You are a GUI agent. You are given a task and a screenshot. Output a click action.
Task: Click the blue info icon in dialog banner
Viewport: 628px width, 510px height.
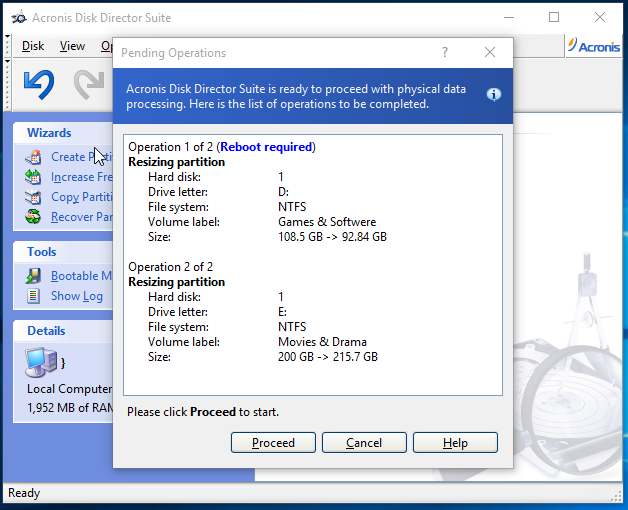point(493,95)
